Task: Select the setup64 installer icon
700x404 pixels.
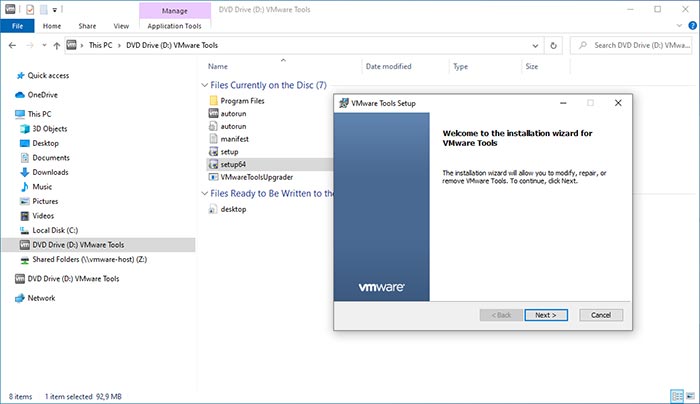Action: [x=213, y=164]
